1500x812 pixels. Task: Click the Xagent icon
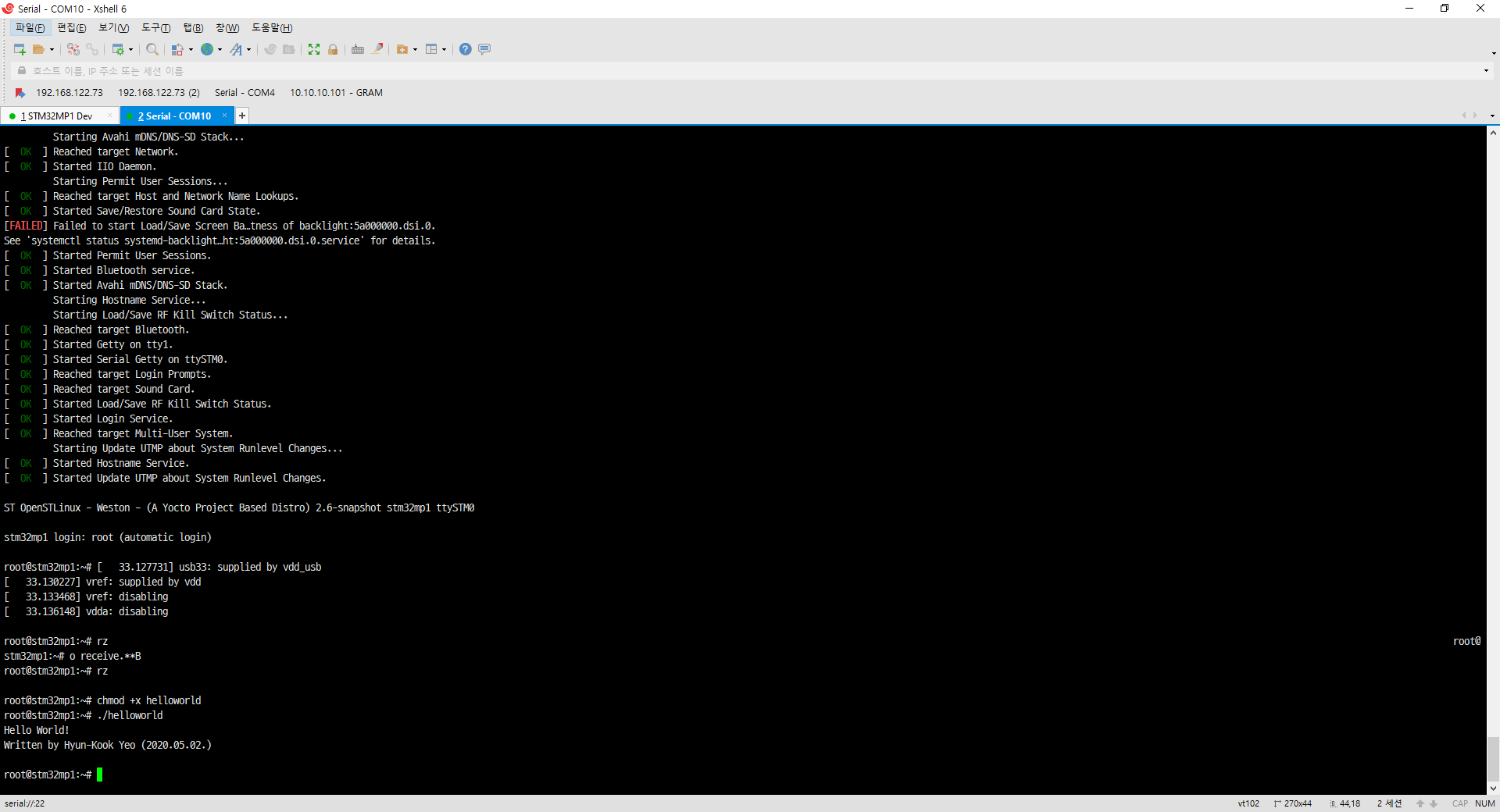click(x=289, y=49)
